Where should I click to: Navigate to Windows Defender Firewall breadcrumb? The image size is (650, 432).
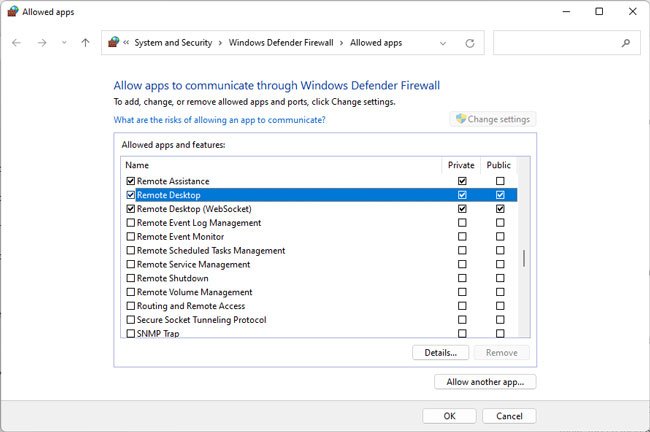[x=283, y=43]
